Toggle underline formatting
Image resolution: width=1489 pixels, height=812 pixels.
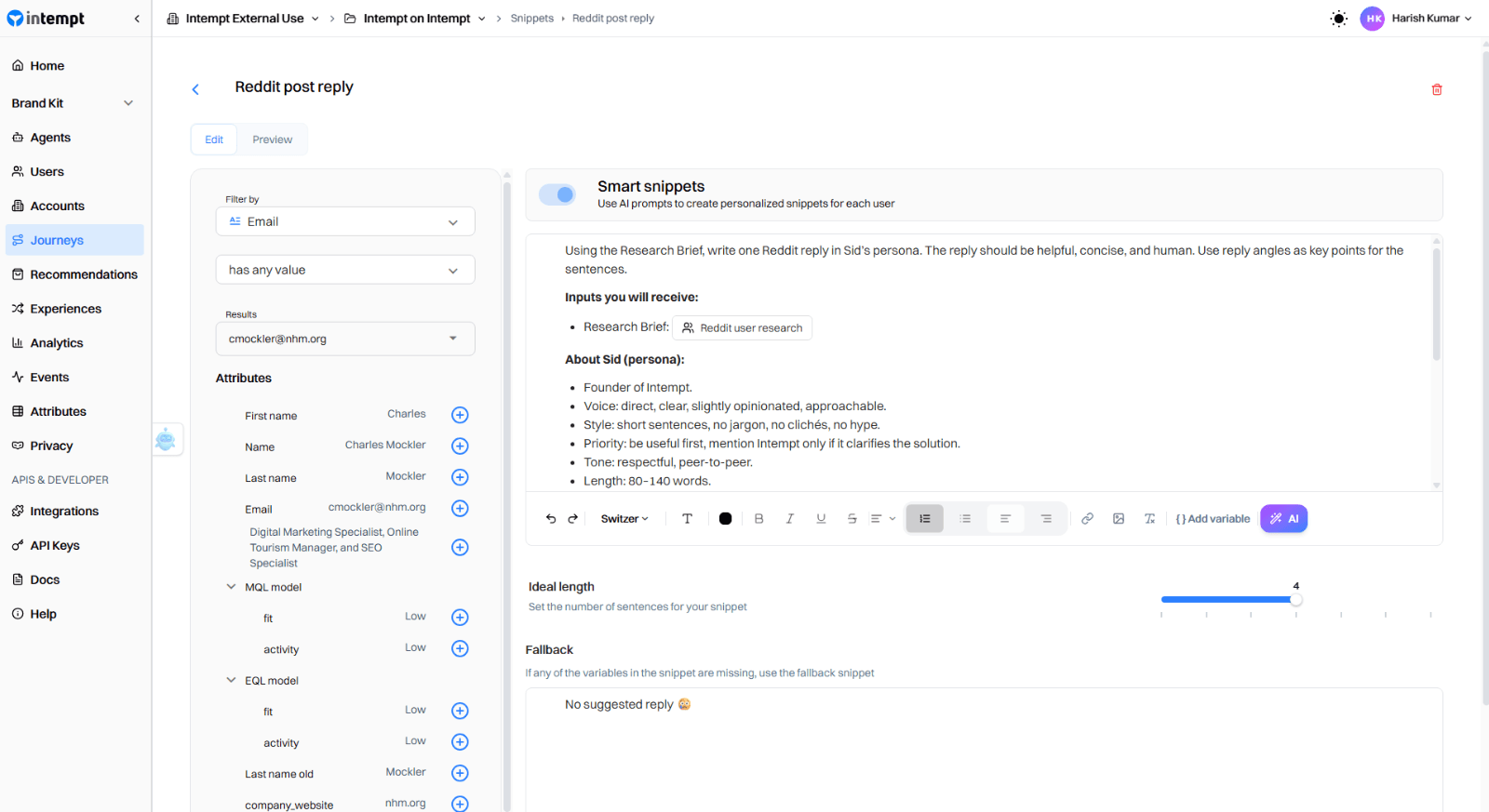[x=821, y=519]
